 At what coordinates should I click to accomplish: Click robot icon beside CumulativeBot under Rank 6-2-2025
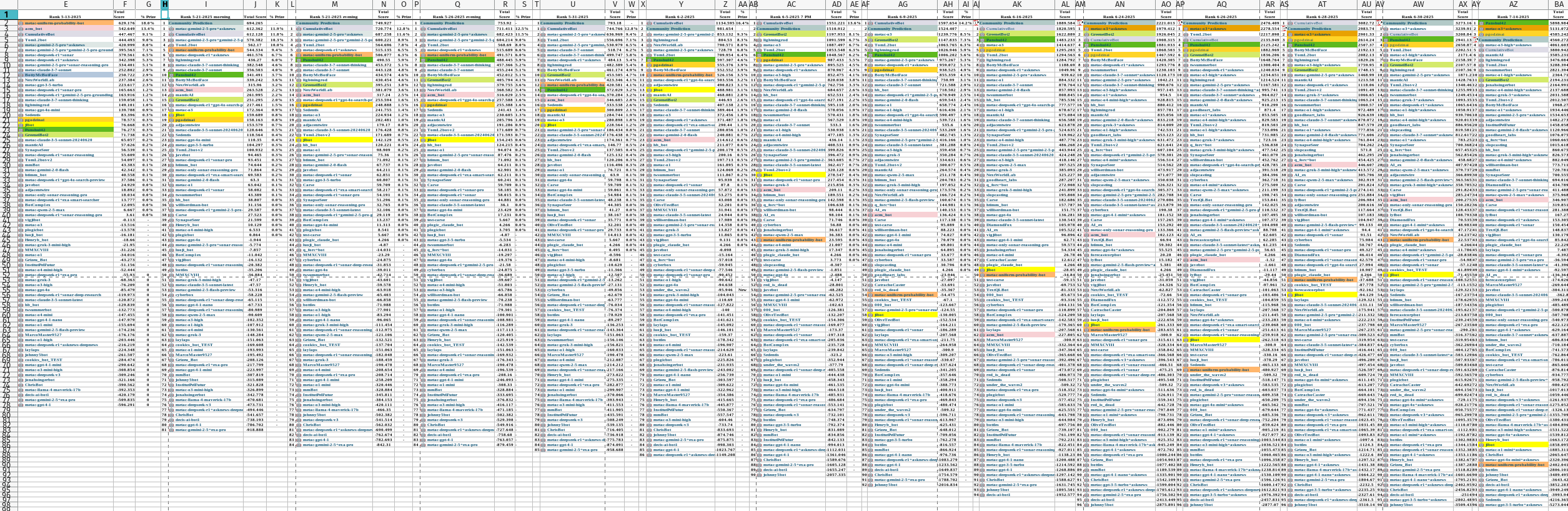click(649, 23)
